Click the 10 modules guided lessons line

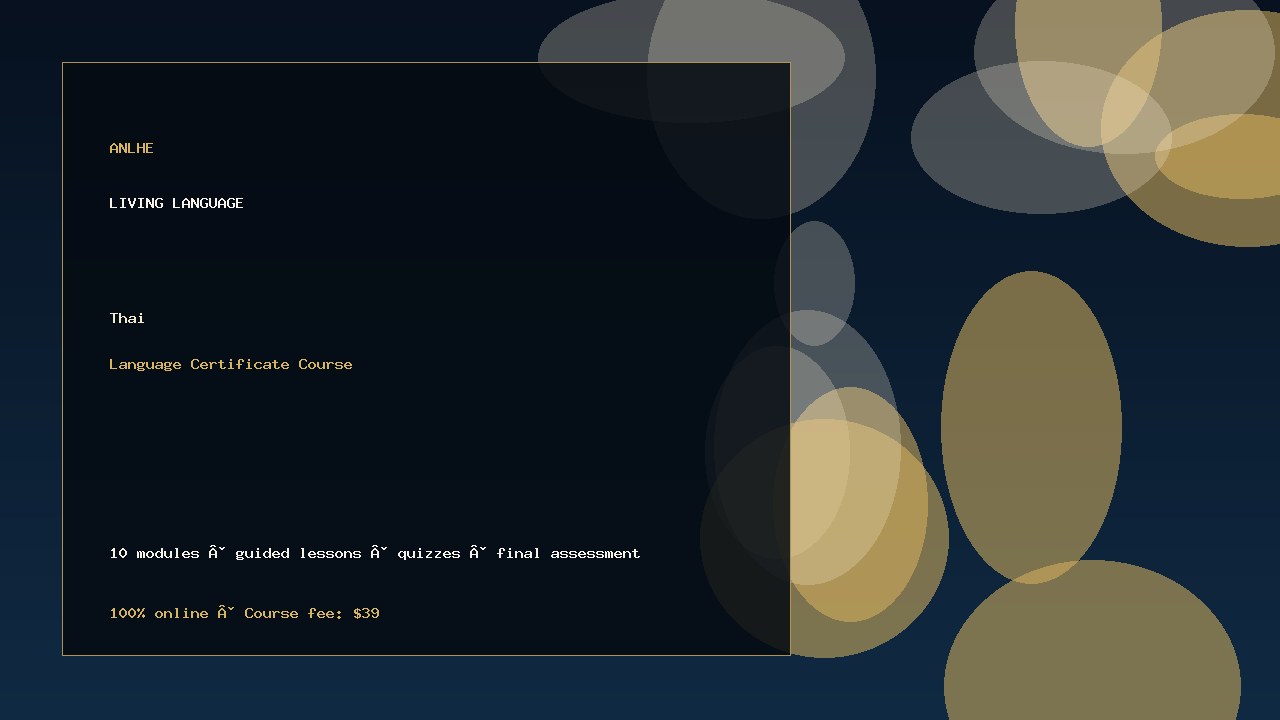tap(375, 553)
